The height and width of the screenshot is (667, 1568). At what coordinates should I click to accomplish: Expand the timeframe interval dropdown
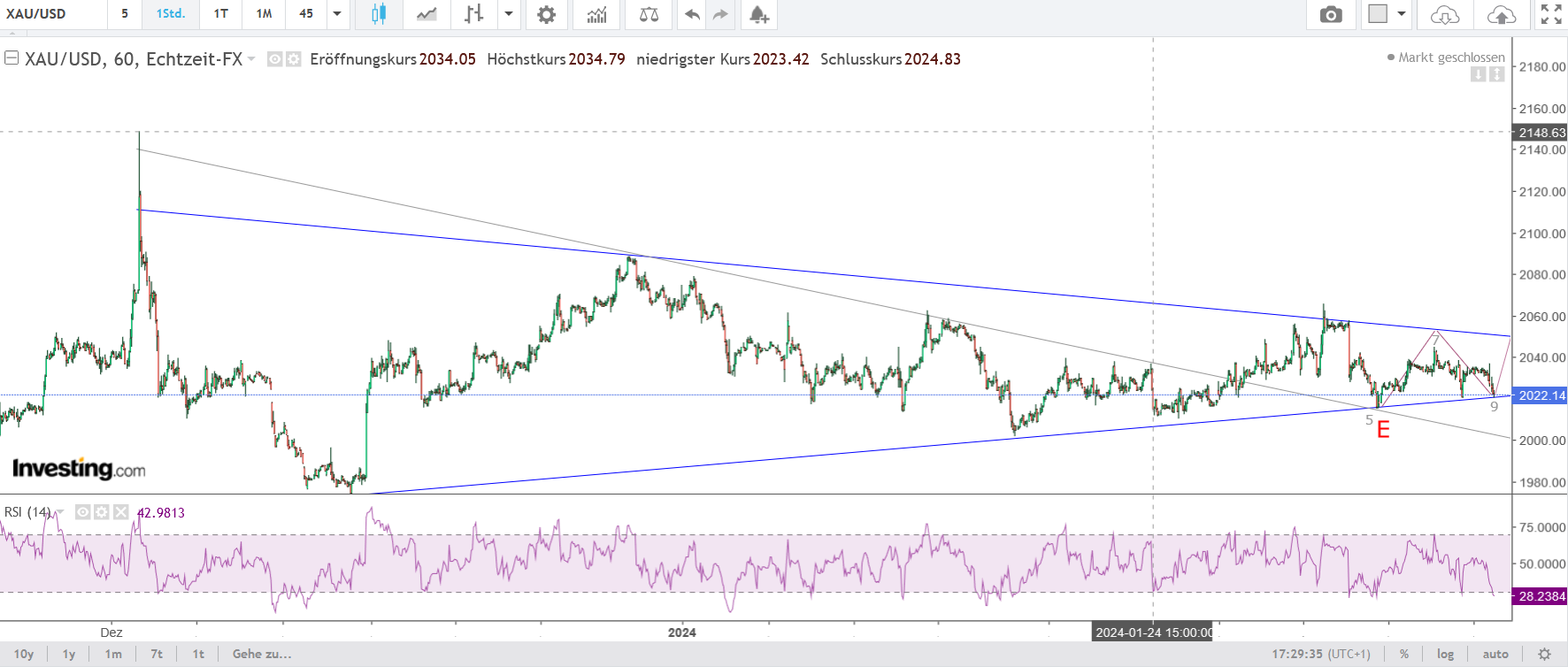pyautogui.click(x=337, y=14)
